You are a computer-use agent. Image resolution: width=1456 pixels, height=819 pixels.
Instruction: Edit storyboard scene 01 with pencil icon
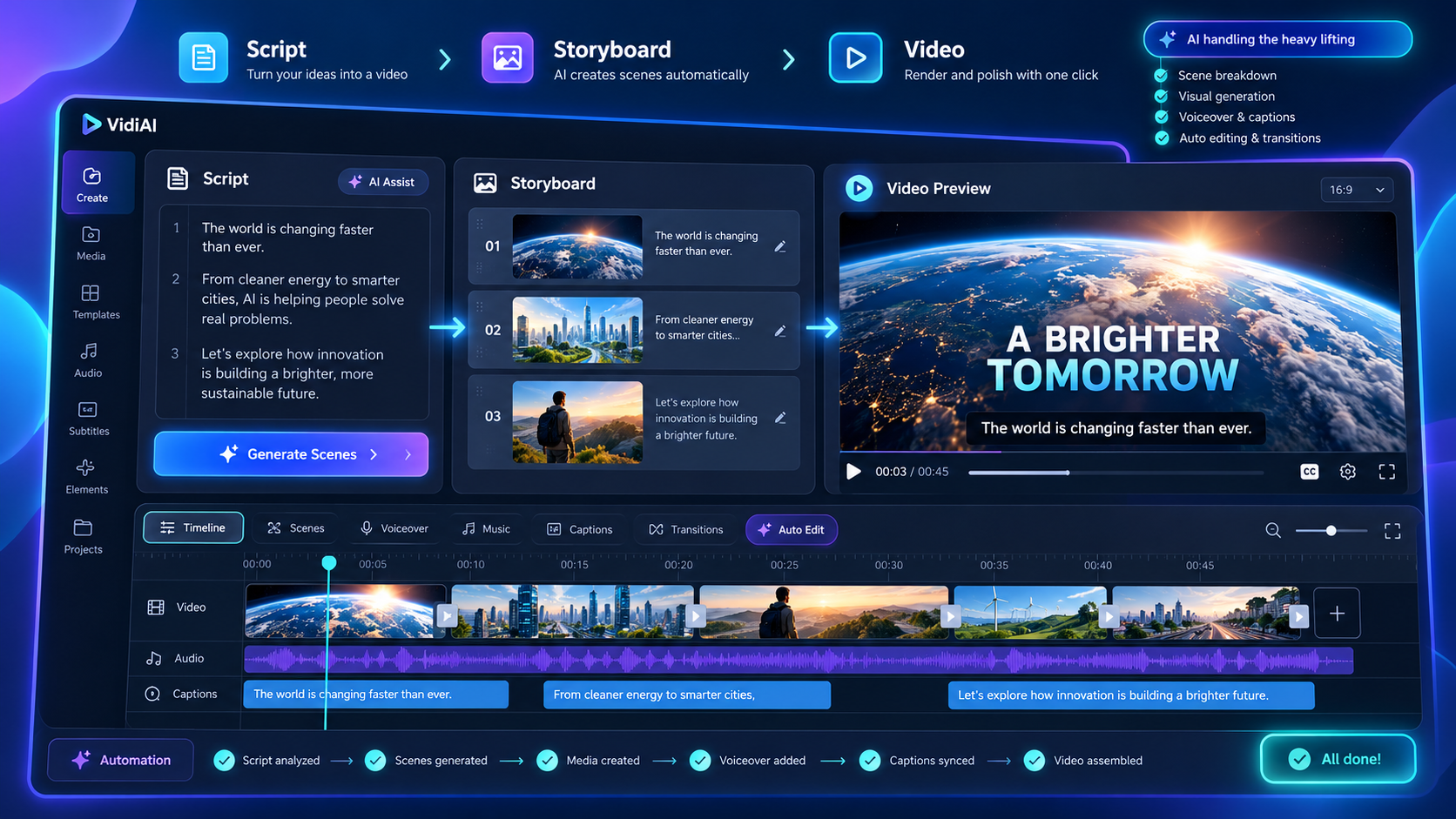pos(780,247)
